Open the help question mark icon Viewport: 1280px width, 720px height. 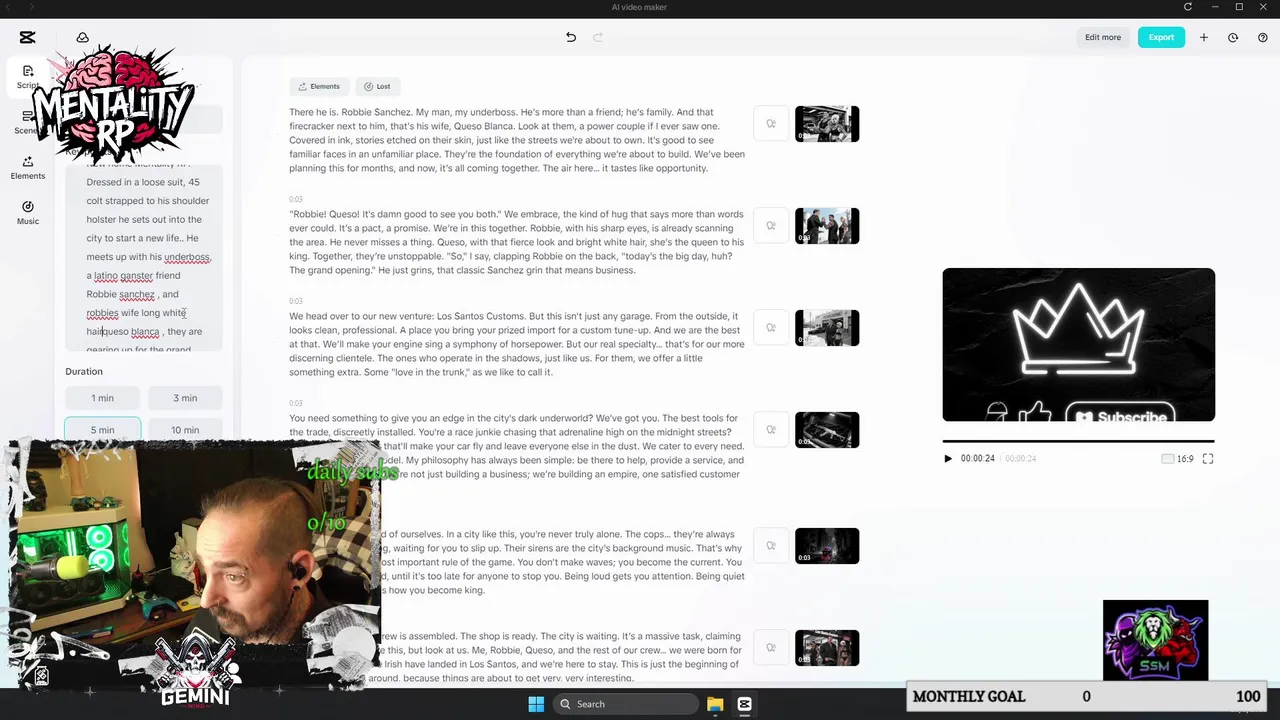pos(1262,37)
